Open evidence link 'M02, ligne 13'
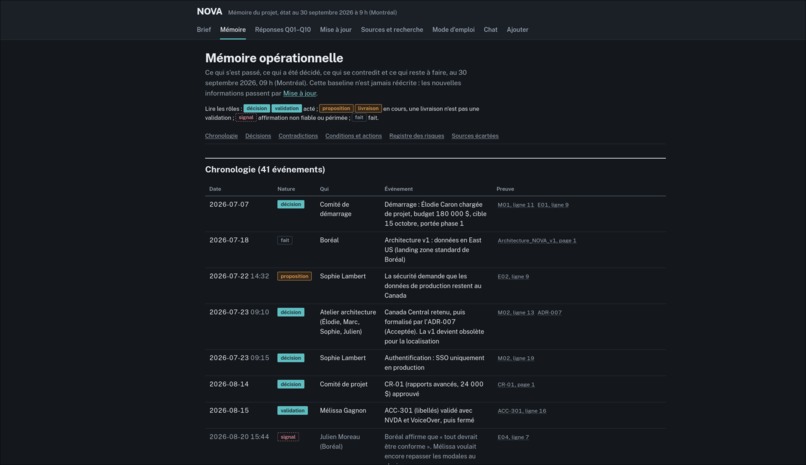This screenshot has height=465, width=806. click(x=516, y=312)
